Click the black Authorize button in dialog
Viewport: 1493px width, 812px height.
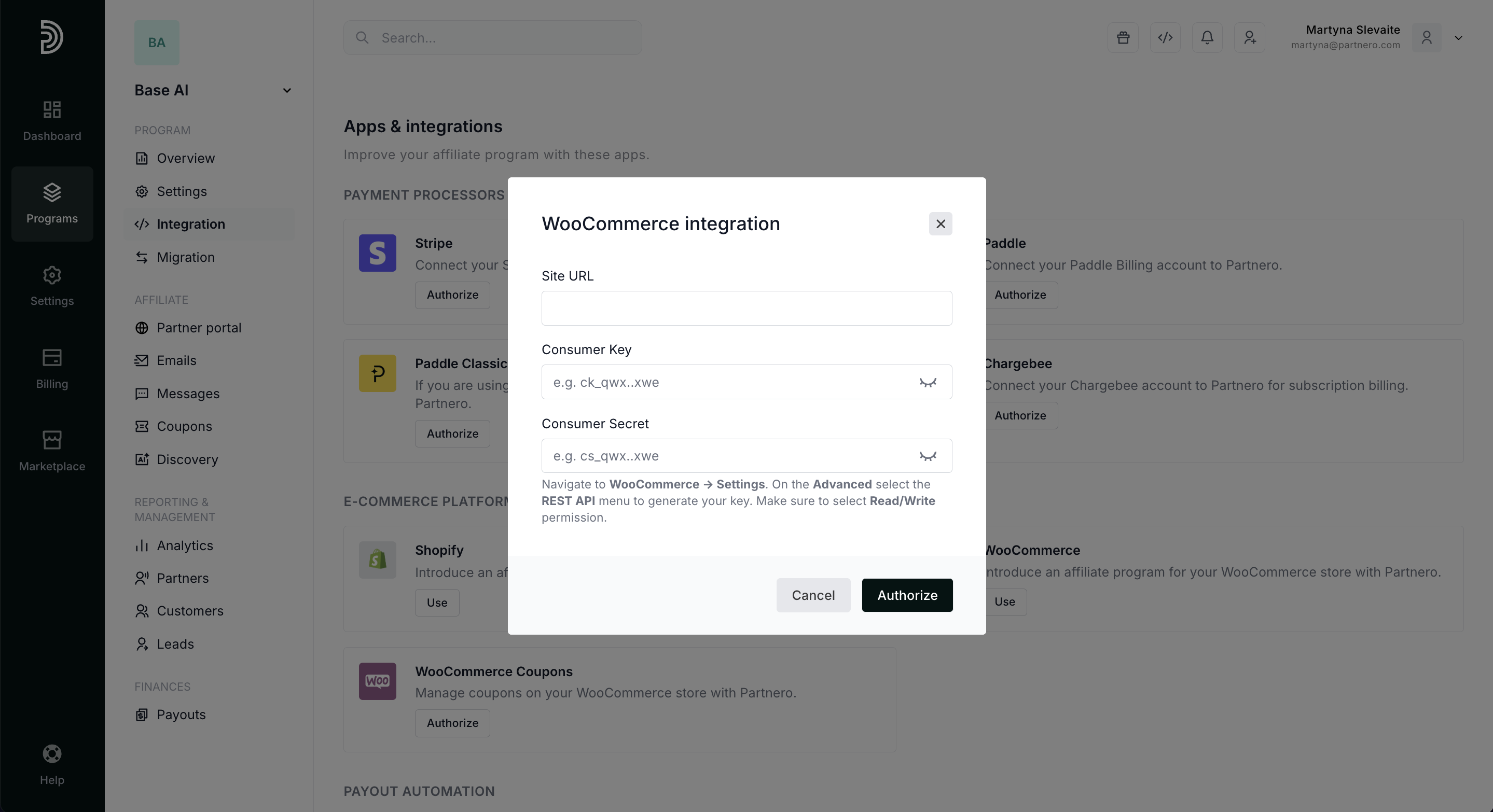pyautogui.click(x=906, y=595)
